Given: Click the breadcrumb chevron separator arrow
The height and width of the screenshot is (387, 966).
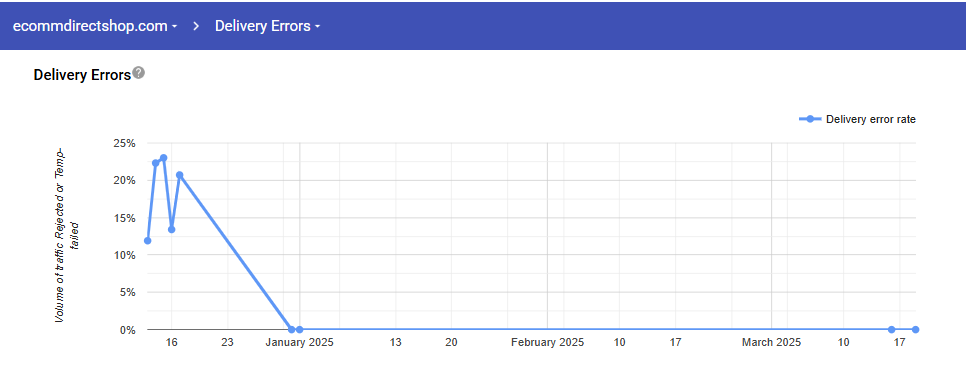Looking at the screenshot, I should click(197, 26).
